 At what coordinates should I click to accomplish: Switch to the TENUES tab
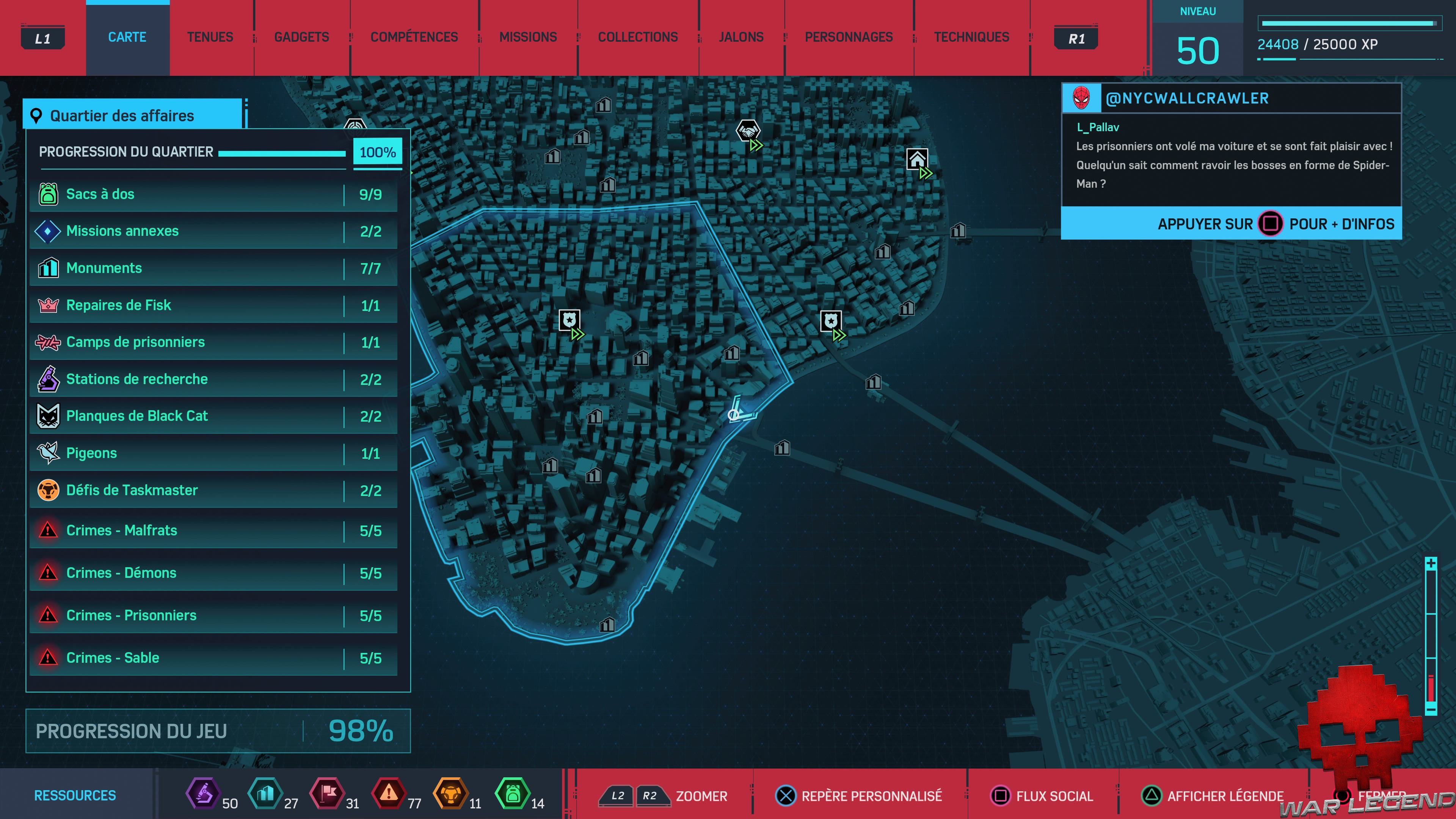point(210,37)
